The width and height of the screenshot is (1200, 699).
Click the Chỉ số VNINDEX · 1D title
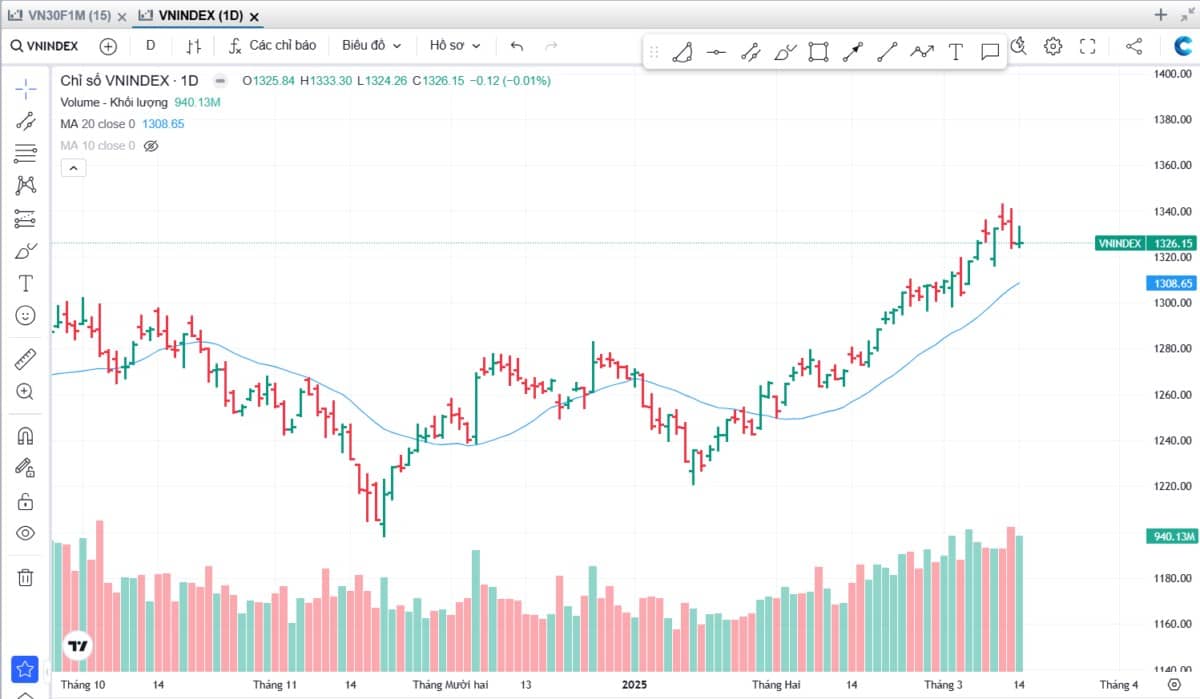(129, 80)
